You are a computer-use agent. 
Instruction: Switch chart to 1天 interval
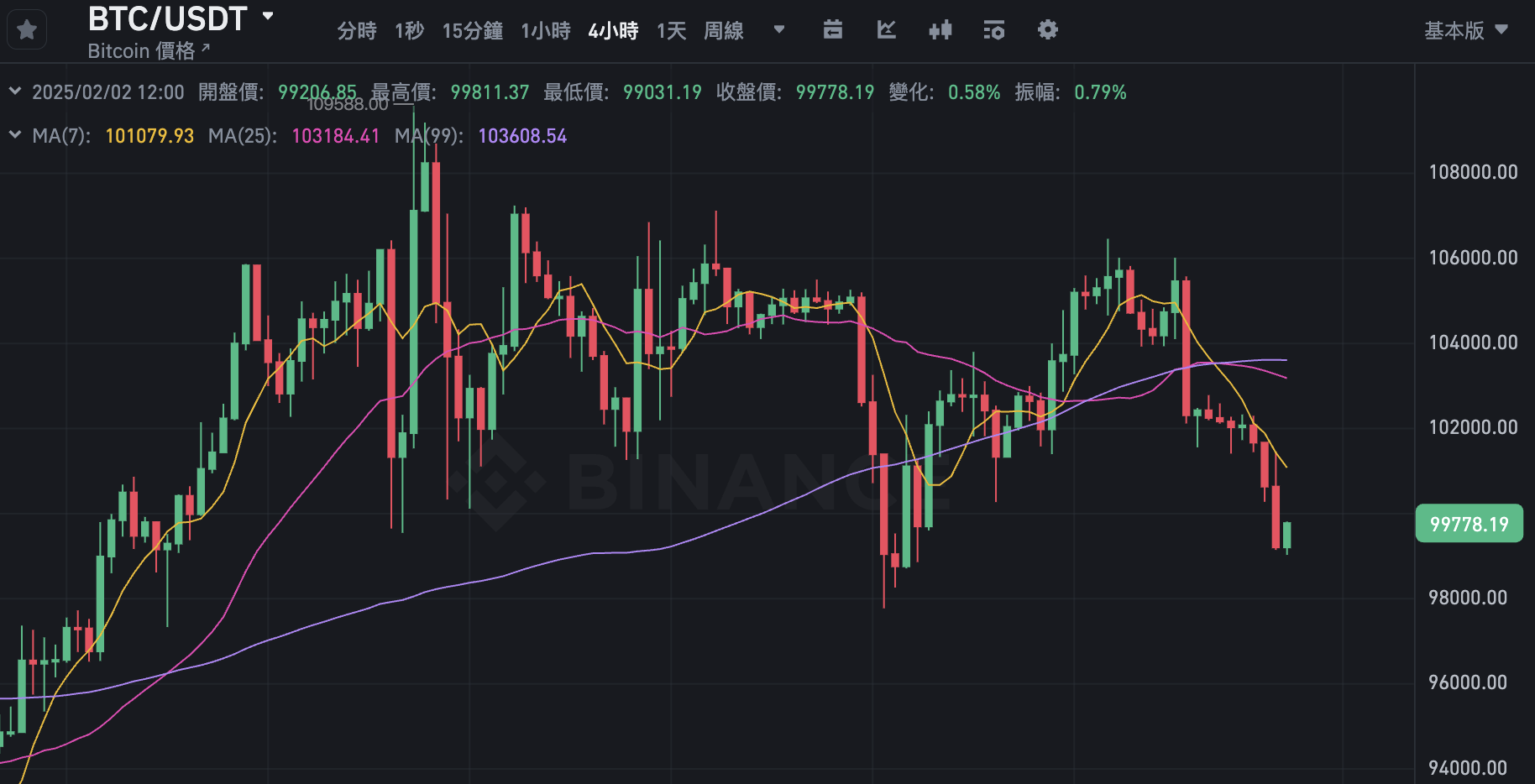671,31
